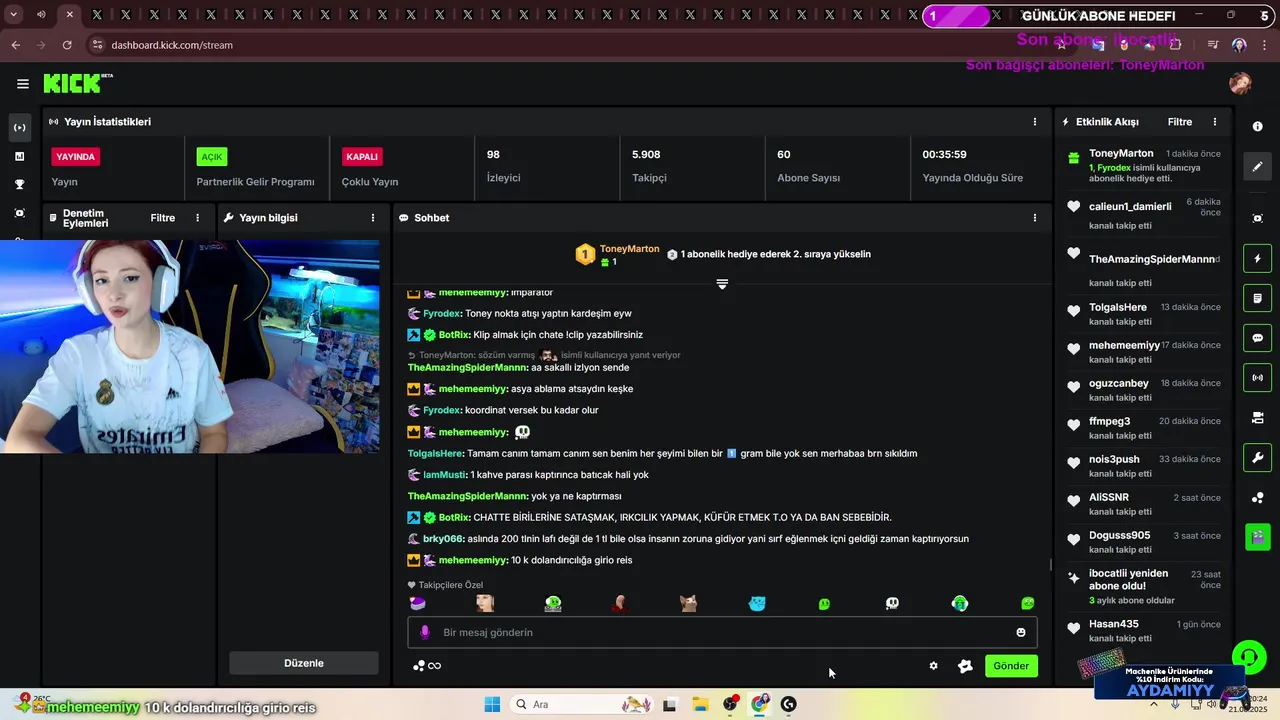Image resolution: width=1280 pixels, height=720 pixels.
Task: Open Chrome from the taskbar
Action: 760,704
